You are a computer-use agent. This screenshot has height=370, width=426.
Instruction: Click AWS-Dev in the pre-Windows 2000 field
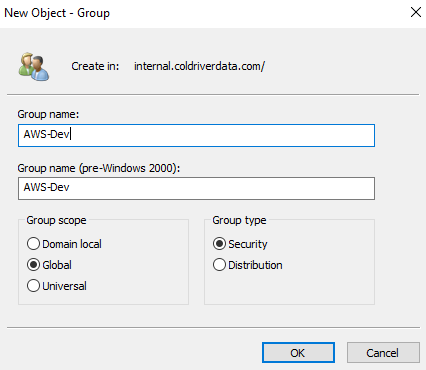click(x=46, y=187)
